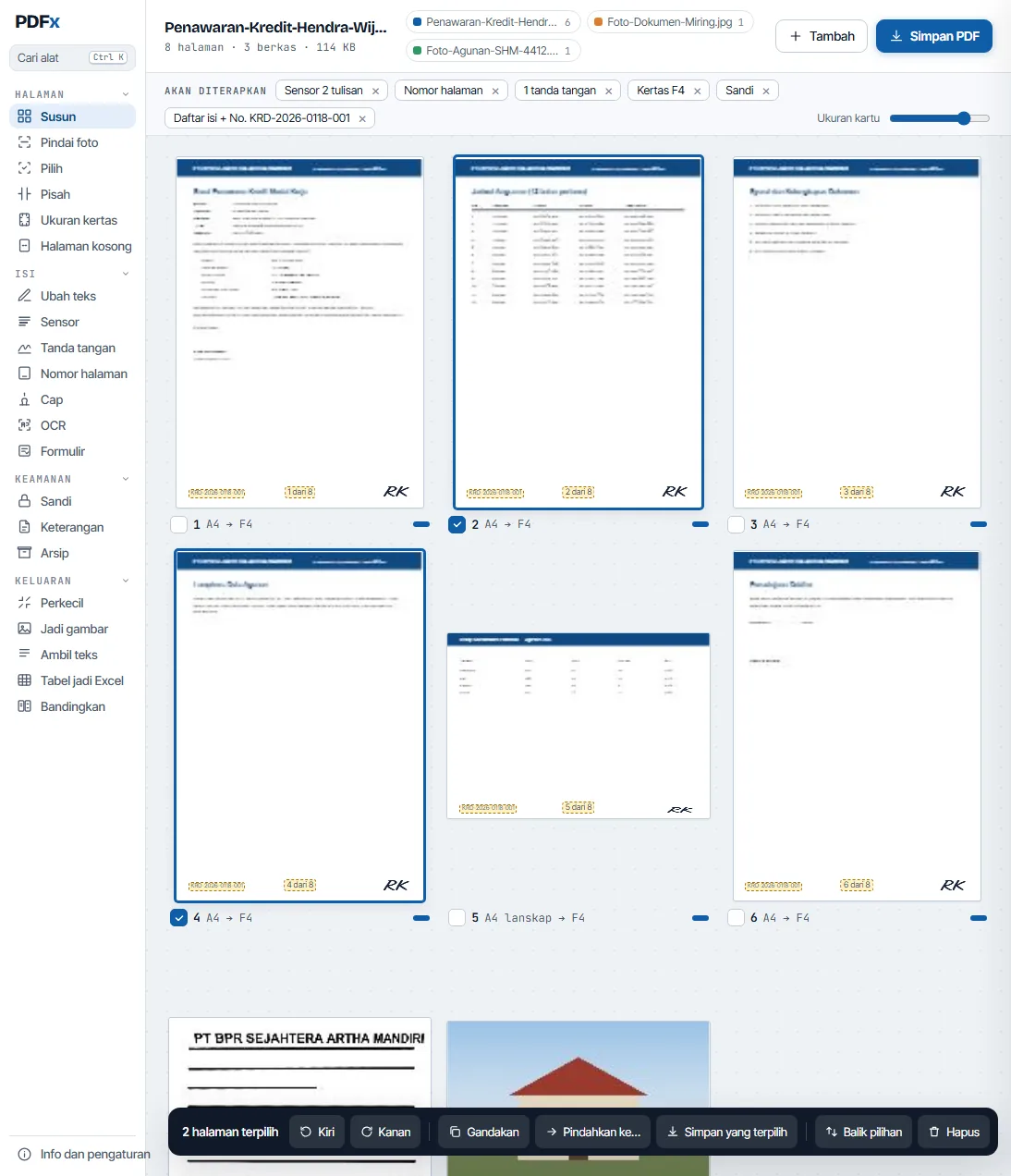Viewport: 1011px width, 1176px height.
Task: Duplicate selection with Gandakan
Action: [x=484, y=1132]
